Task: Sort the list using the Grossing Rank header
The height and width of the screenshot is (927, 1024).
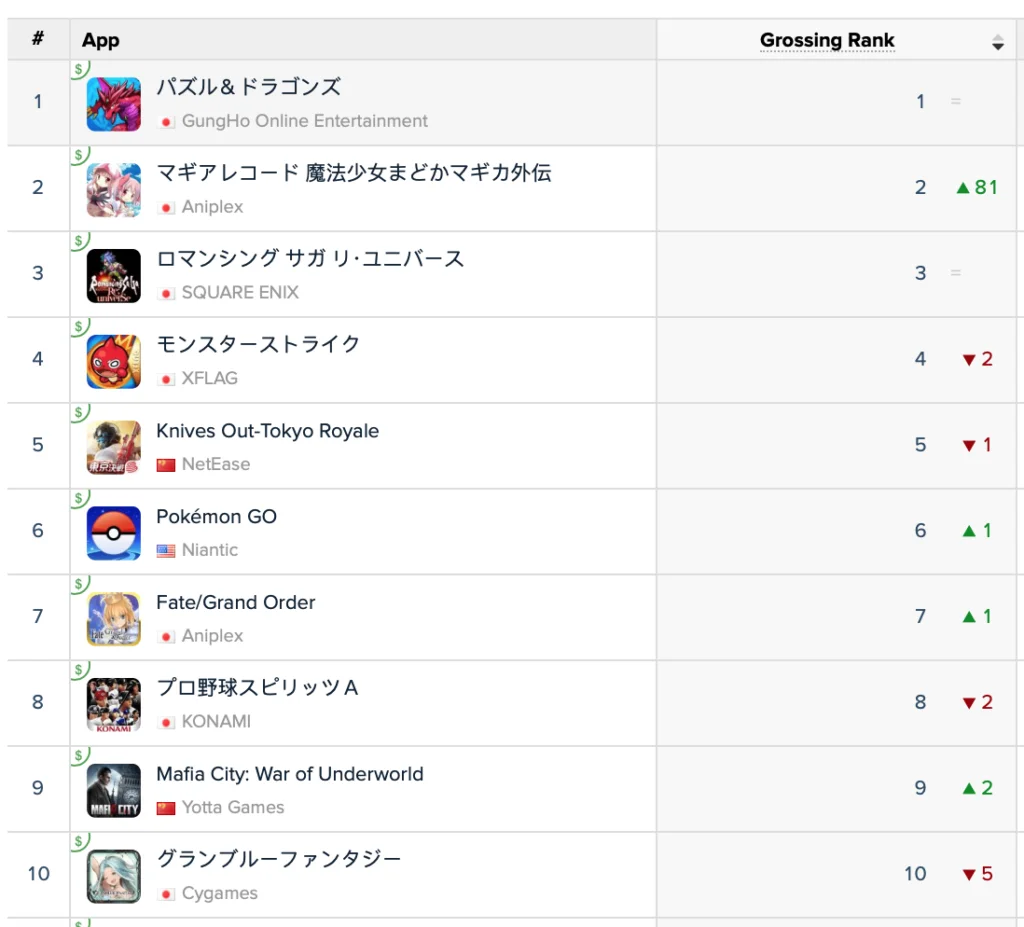Action: (x=827, y=40)
